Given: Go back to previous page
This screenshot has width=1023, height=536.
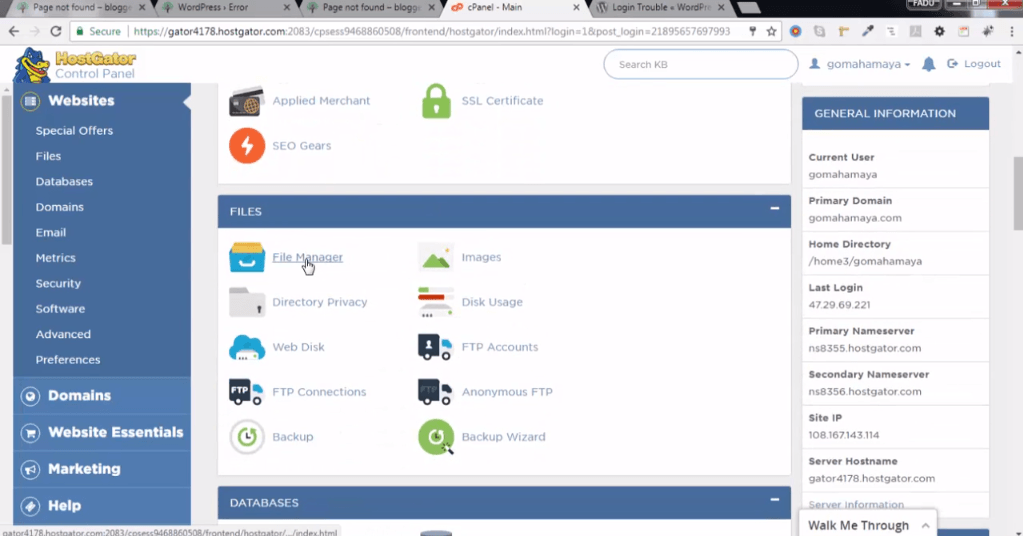Looking at the screenshot, I should (x=14, y=31).
